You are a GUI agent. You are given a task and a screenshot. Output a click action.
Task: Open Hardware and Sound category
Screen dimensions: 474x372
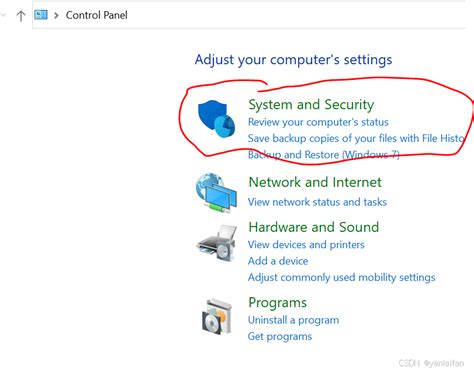(314, 227)
